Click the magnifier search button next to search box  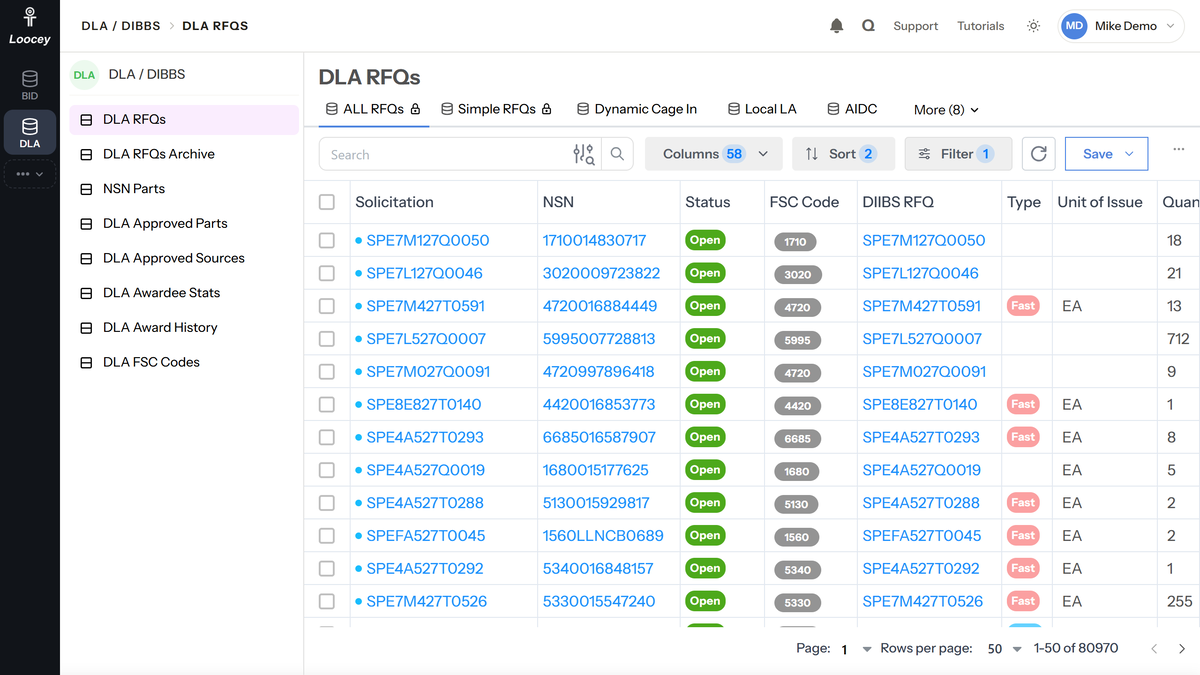[x=617, y=154]
